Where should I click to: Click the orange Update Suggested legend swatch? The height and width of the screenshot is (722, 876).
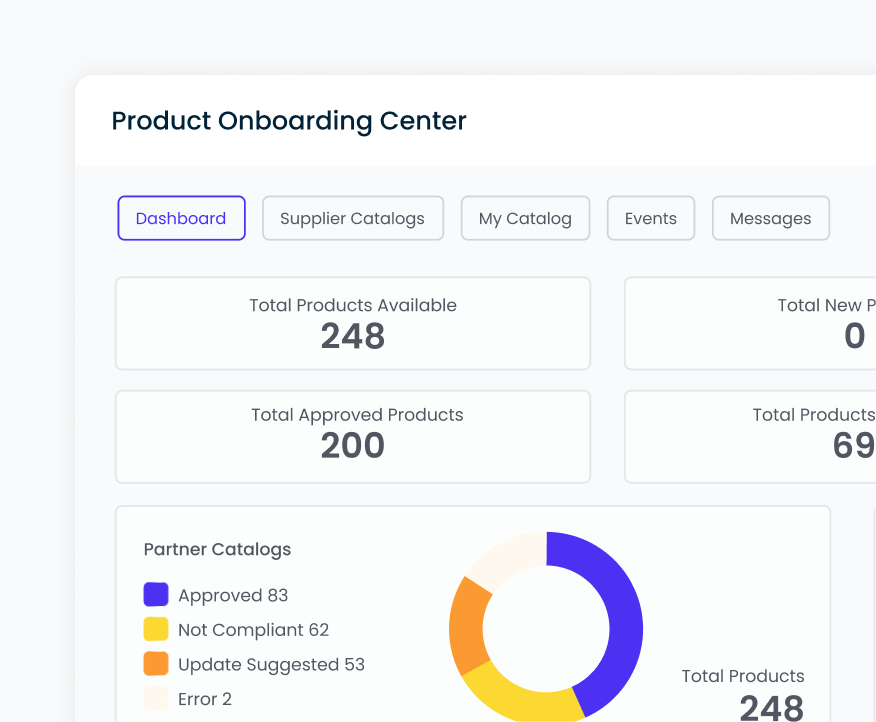pyautogui.click(x=155, y=664)
